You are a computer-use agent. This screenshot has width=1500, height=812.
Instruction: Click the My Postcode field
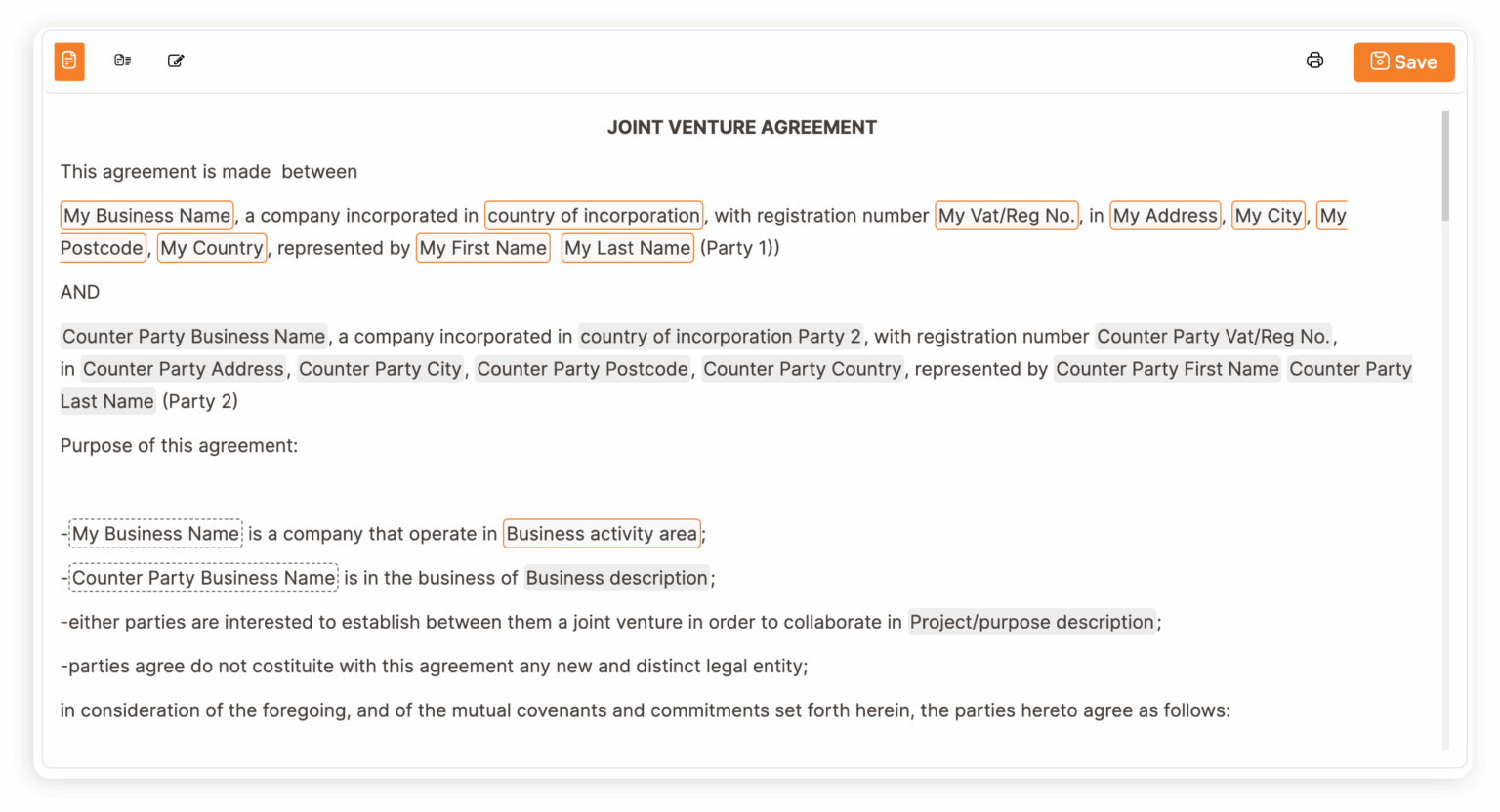coord(102,248)
